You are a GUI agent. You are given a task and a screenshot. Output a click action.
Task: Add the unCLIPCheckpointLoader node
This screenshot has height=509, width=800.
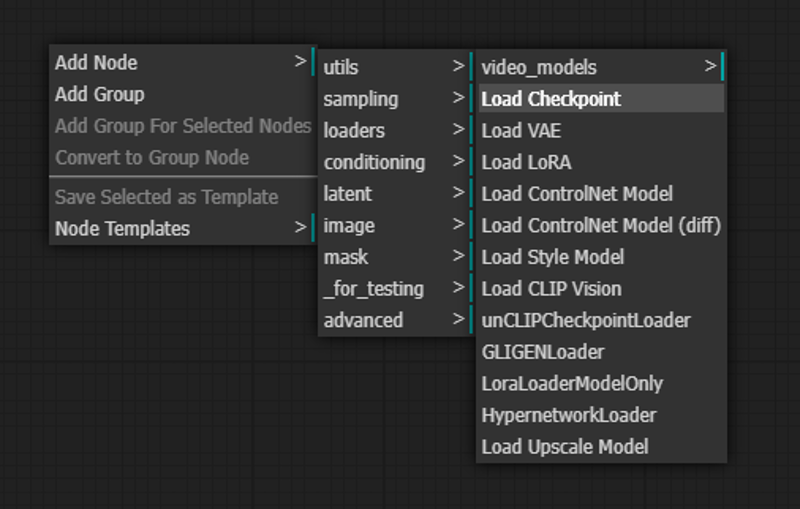tap(601, 320)
